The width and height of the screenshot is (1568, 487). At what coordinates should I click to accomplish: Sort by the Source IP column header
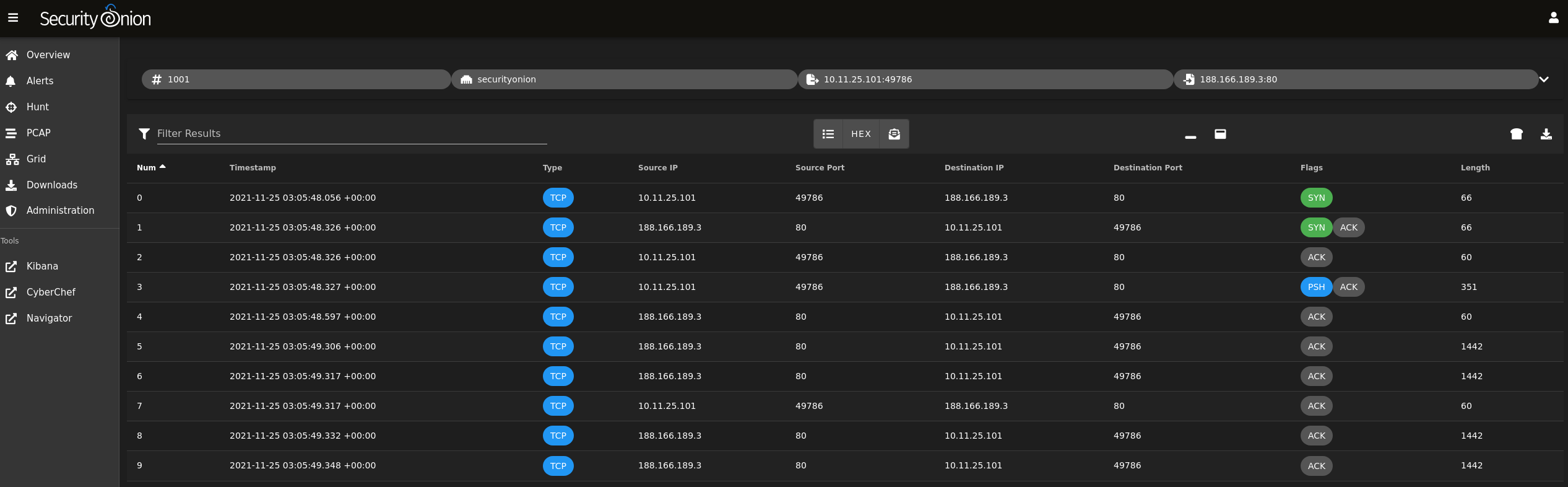coord(658,168)
